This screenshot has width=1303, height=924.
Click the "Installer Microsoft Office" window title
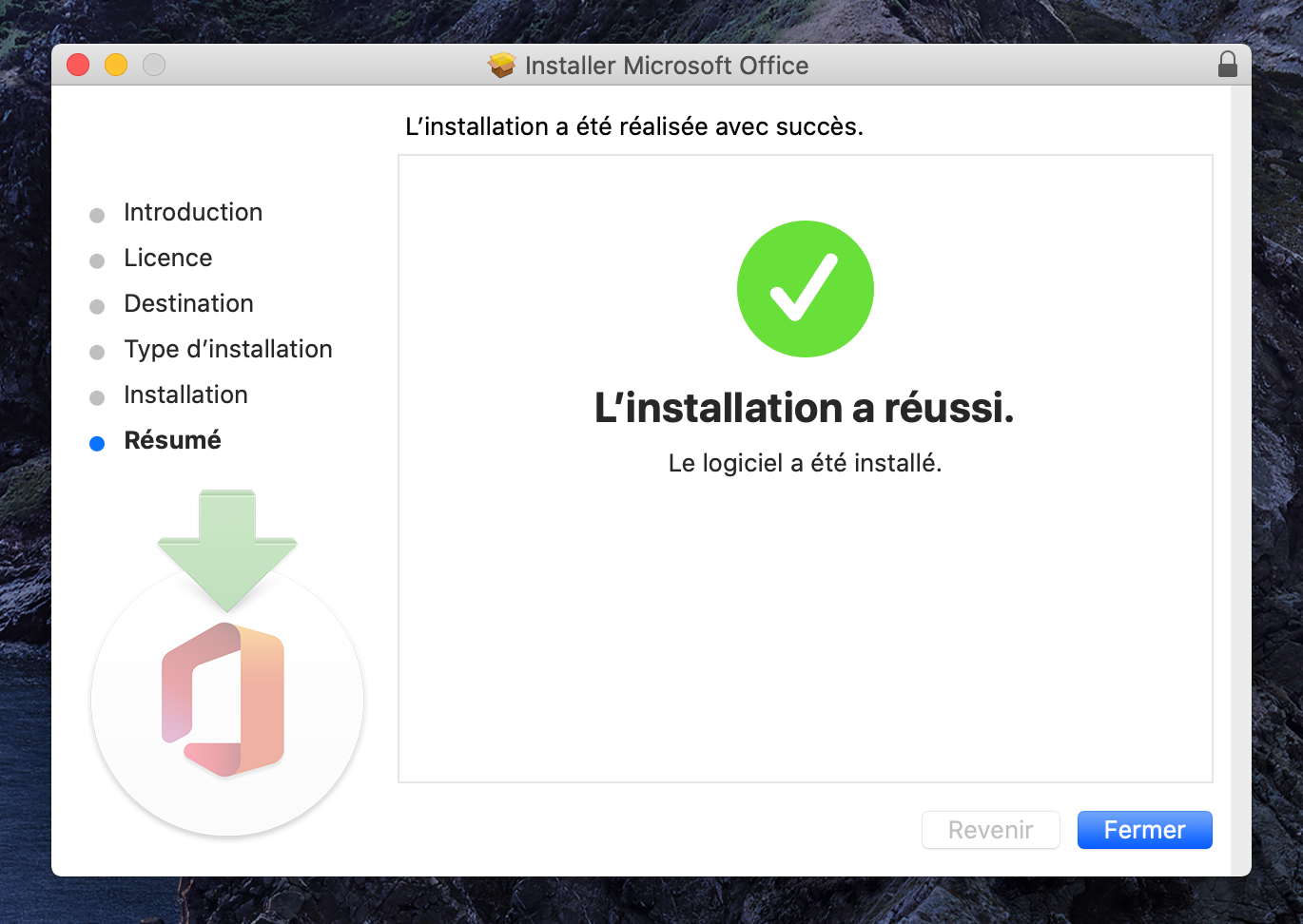pos(666,66)
